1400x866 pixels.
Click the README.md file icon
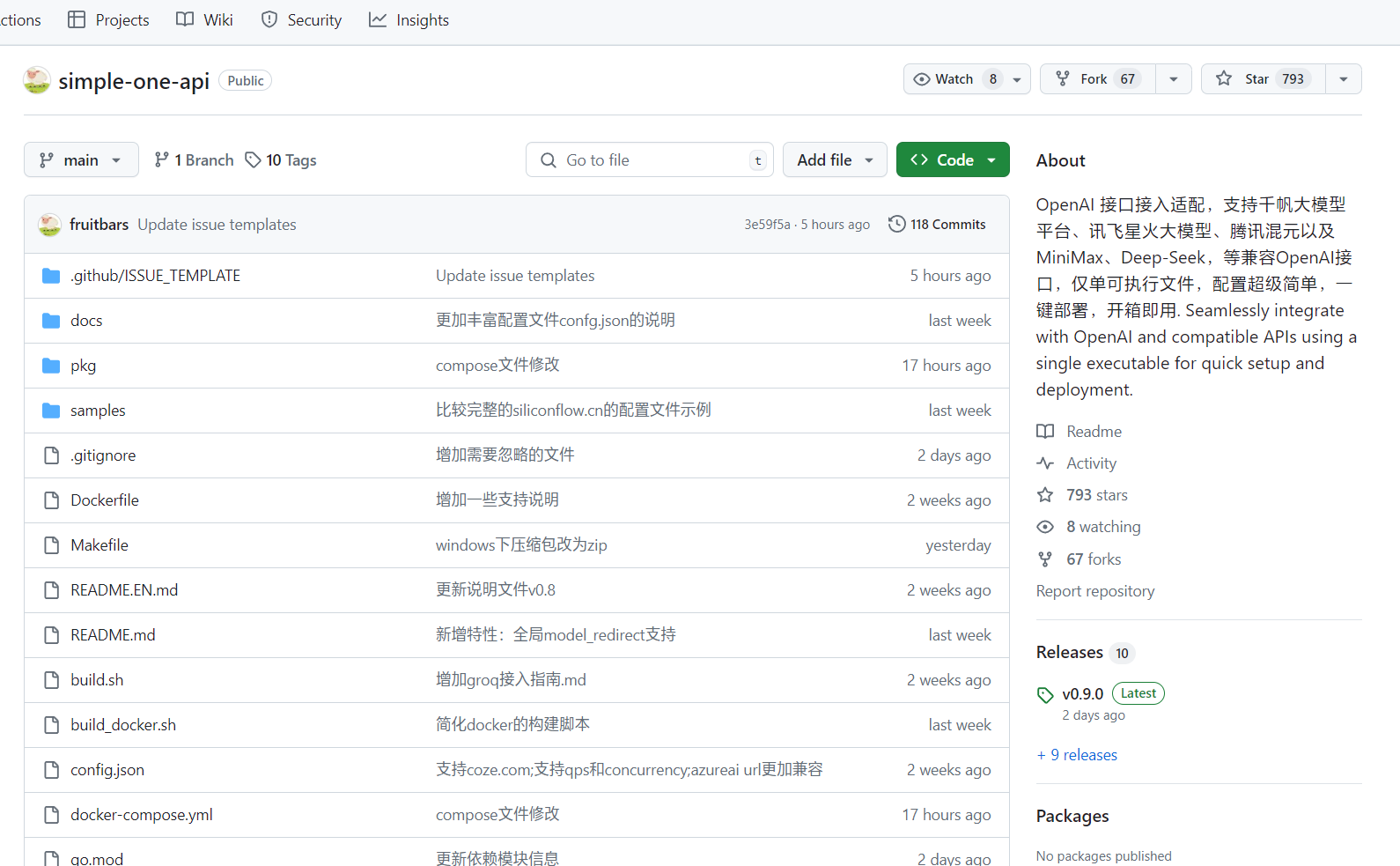51,635
